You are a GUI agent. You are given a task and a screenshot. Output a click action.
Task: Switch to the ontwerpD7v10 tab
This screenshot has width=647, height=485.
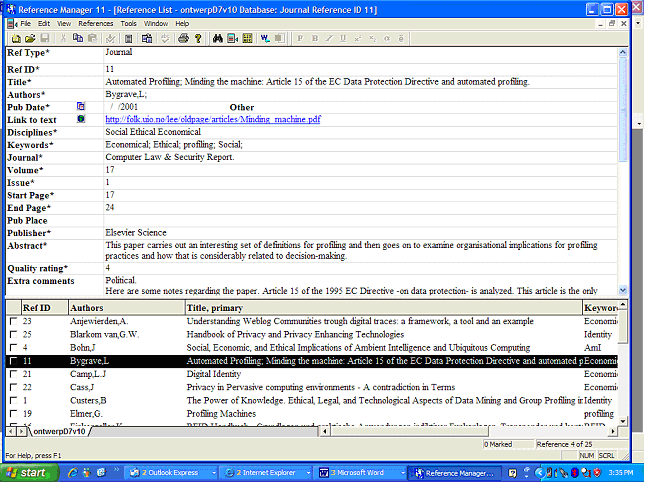point(59,432)
